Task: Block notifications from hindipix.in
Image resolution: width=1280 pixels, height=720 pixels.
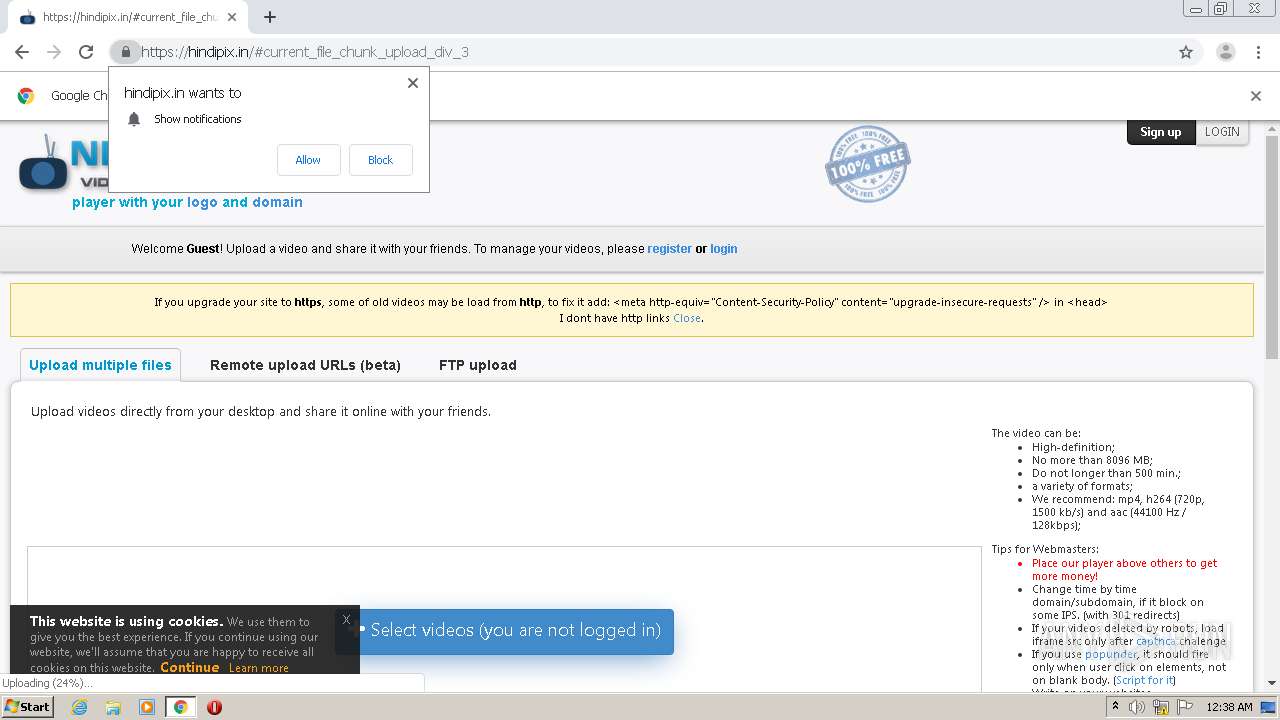Action: coord(380,160)
